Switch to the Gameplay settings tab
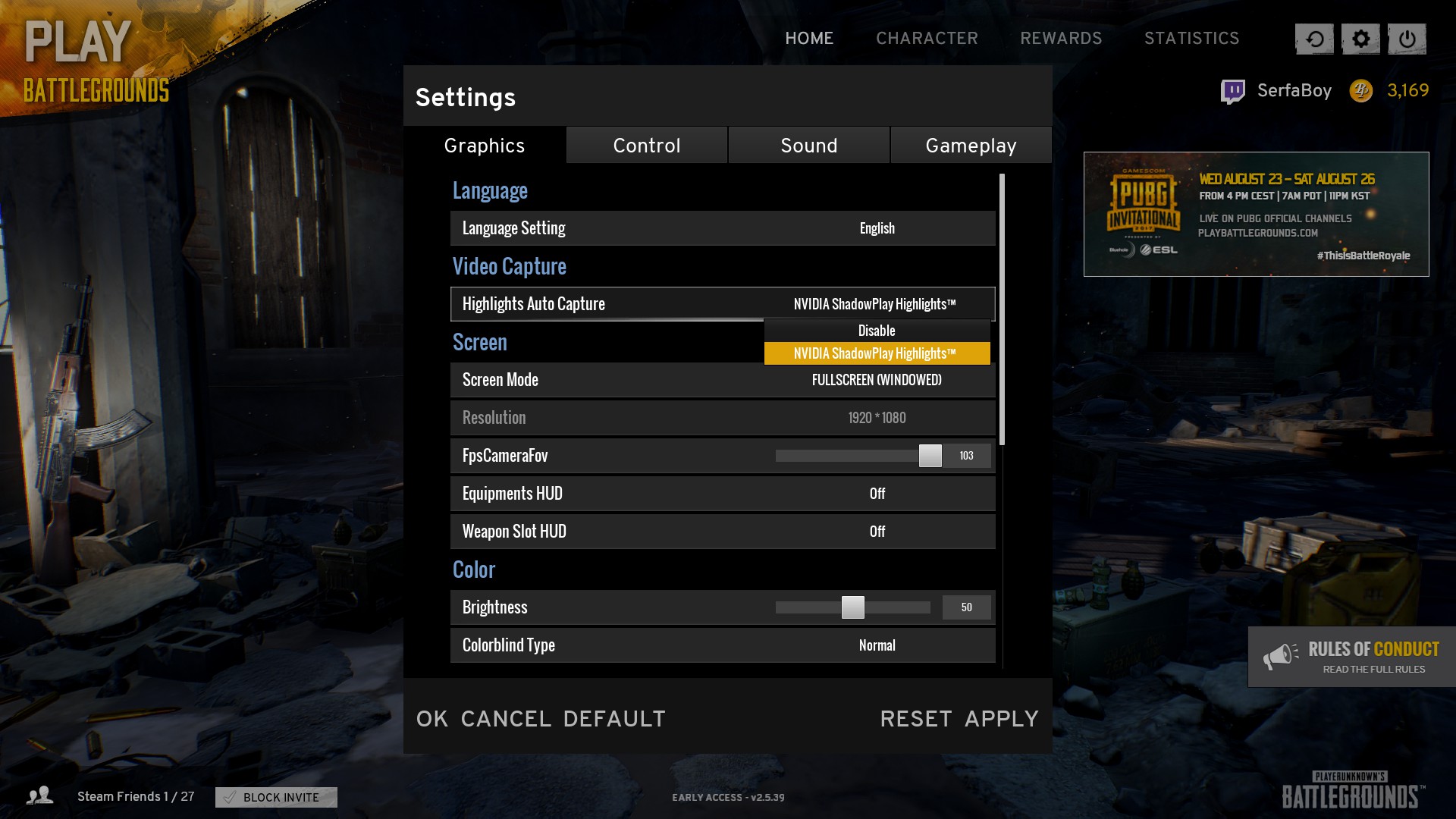 [971, 144]
